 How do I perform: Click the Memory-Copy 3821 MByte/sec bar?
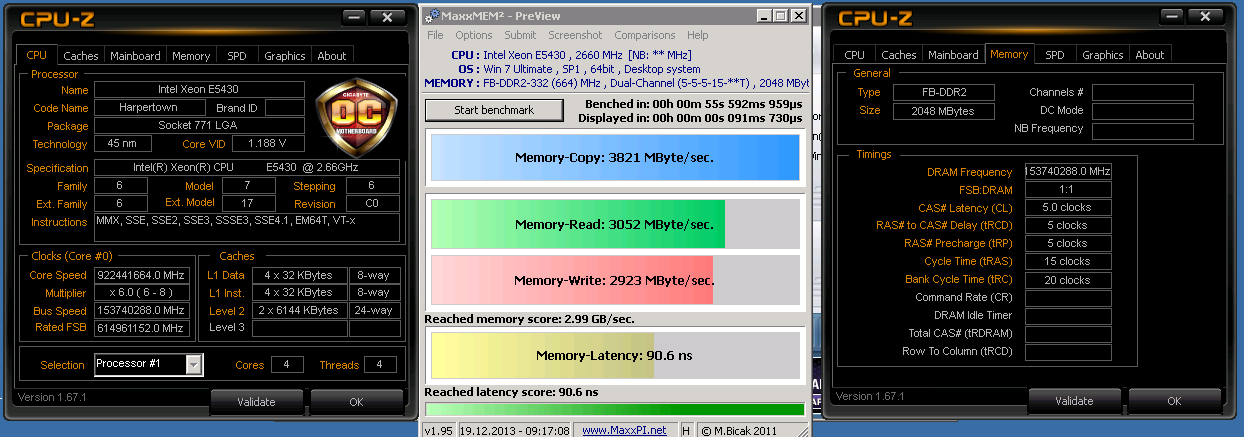pyautogui.click(x=614, y=157)
